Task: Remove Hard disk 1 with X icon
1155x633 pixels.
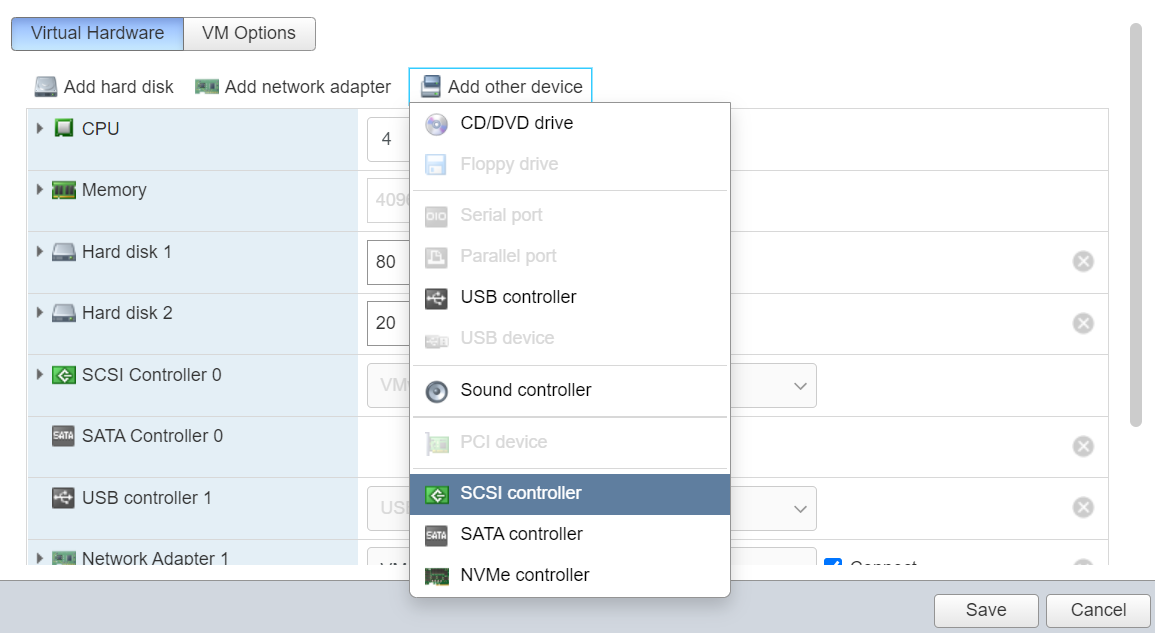Action: tap(1083, 262)
